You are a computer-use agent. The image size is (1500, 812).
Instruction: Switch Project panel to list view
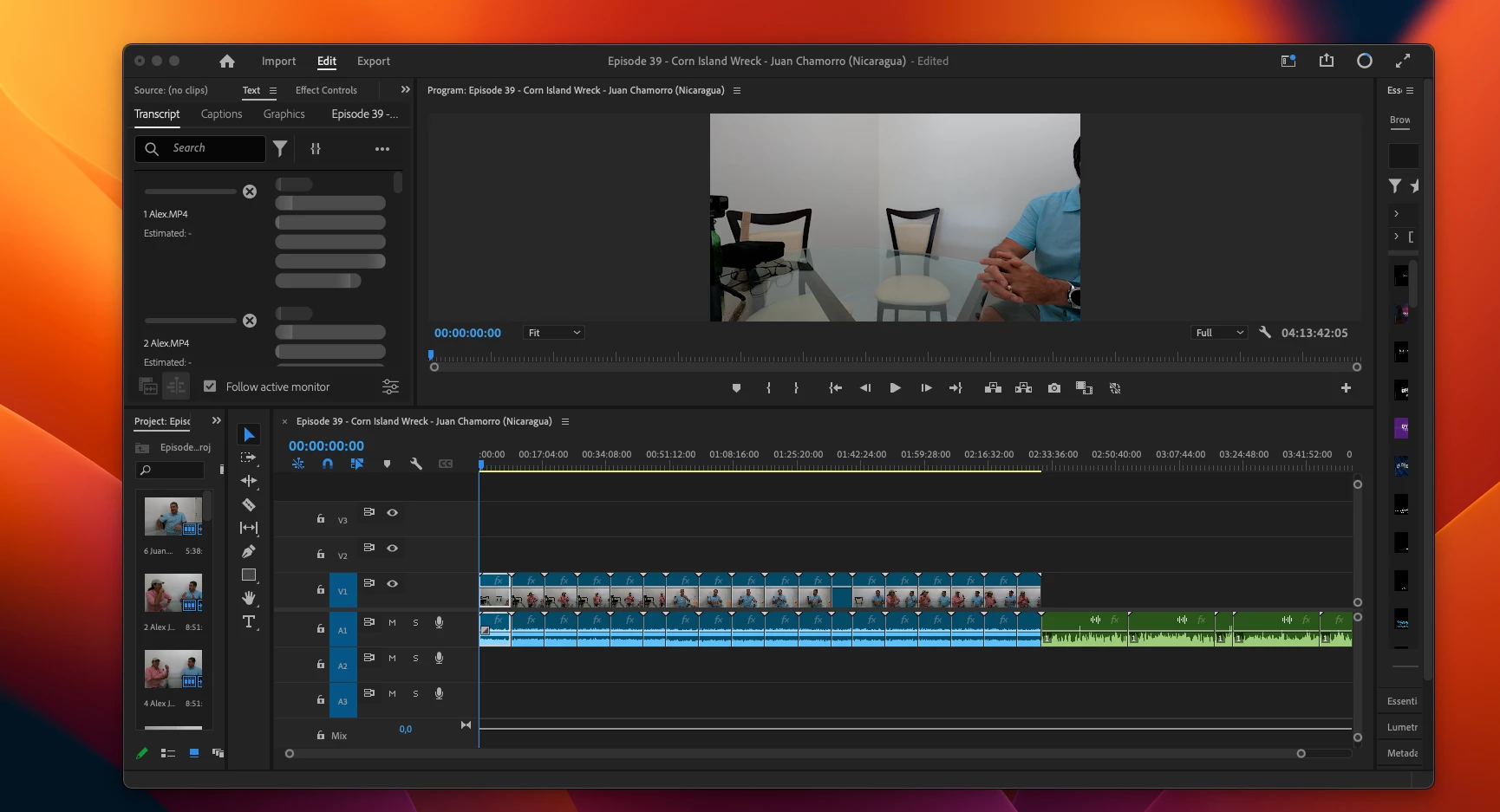pos(168,753)
